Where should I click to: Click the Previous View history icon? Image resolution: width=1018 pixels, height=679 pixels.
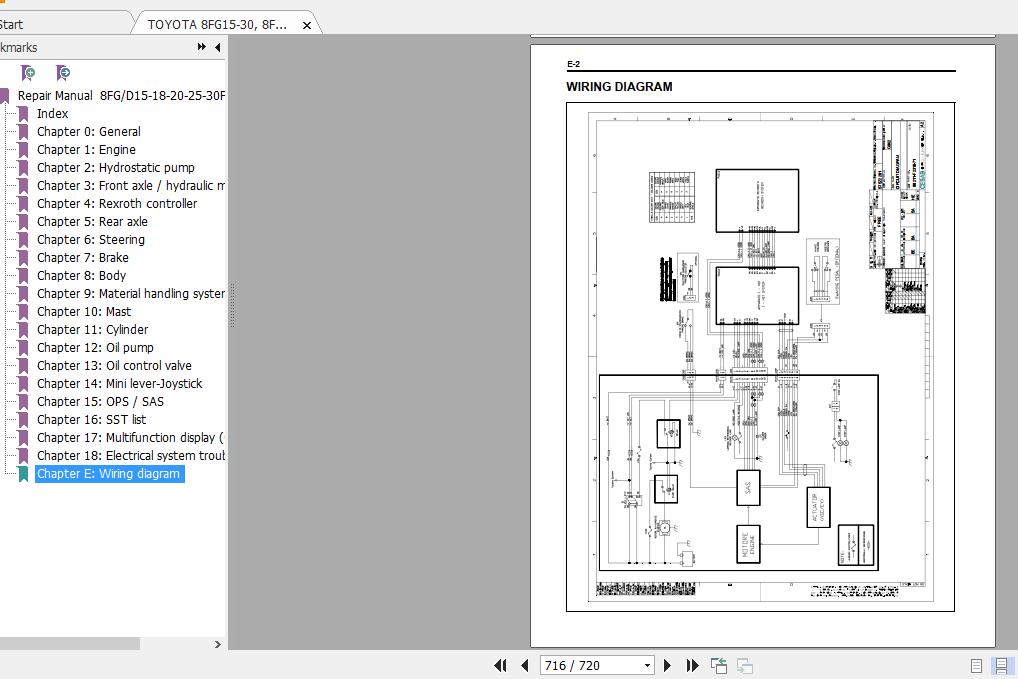point(716,664)
